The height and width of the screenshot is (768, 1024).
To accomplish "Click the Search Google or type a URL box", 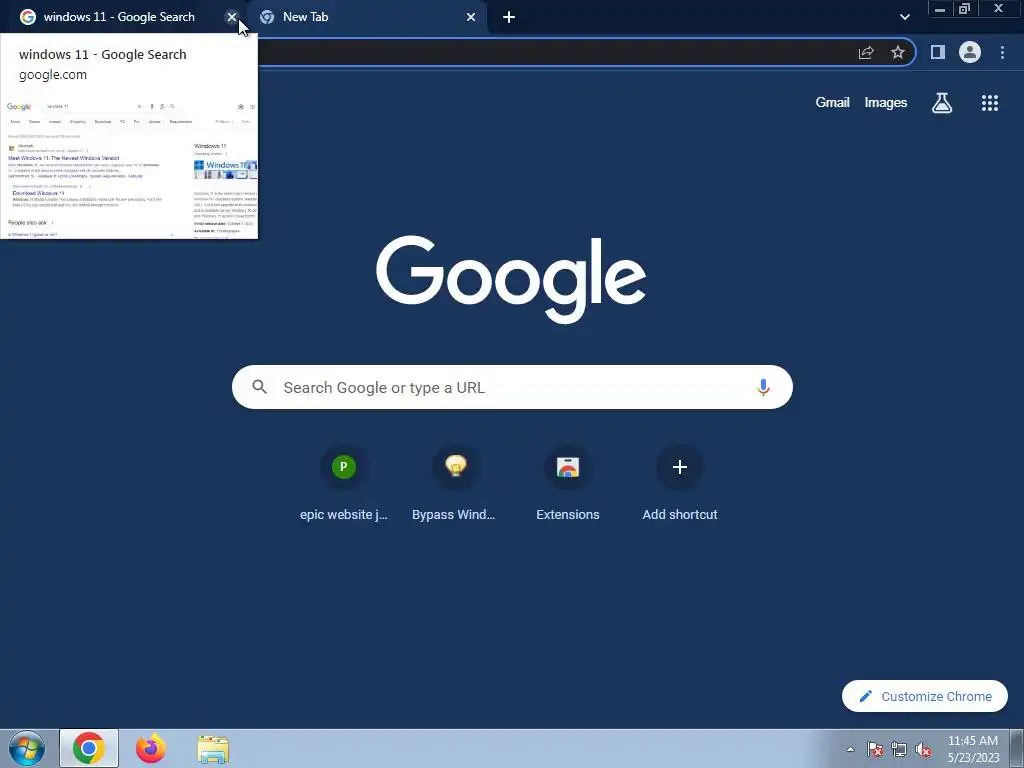I will pos(512,387).
